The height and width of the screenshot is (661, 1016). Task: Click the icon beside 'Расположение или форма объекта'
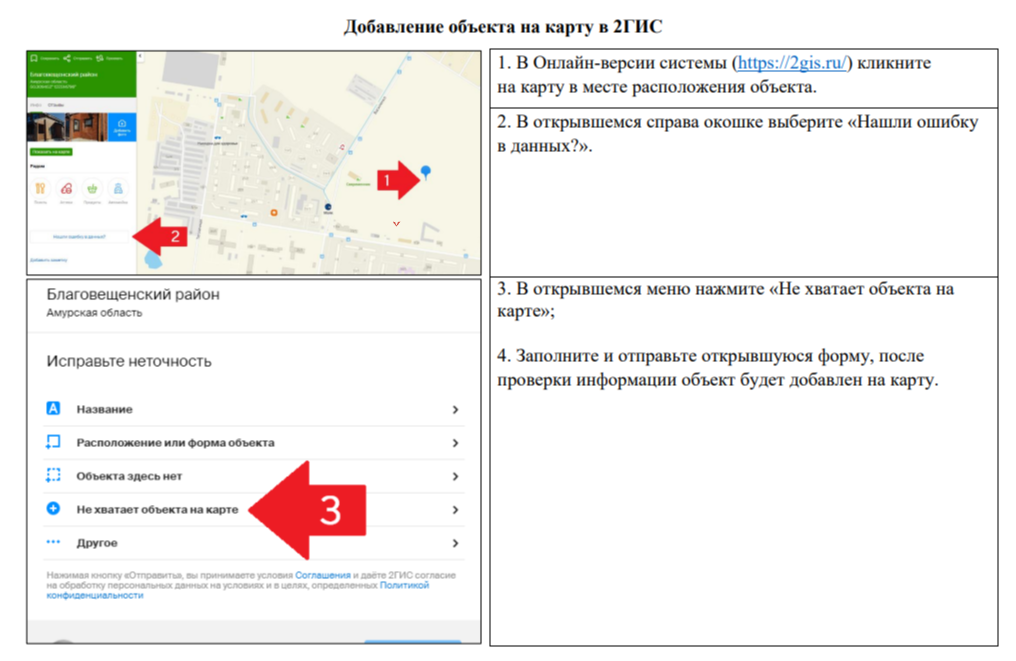tap(53, 442)
